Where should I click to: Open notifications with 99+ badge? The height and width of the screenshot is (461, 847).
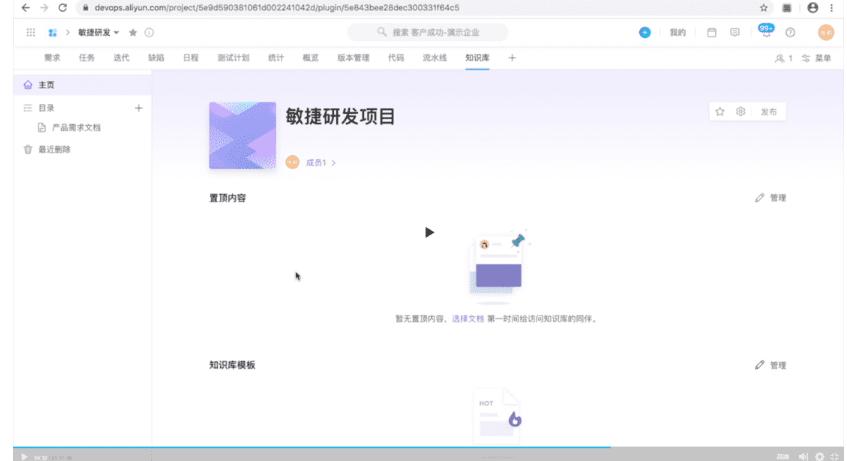point(766,31)
